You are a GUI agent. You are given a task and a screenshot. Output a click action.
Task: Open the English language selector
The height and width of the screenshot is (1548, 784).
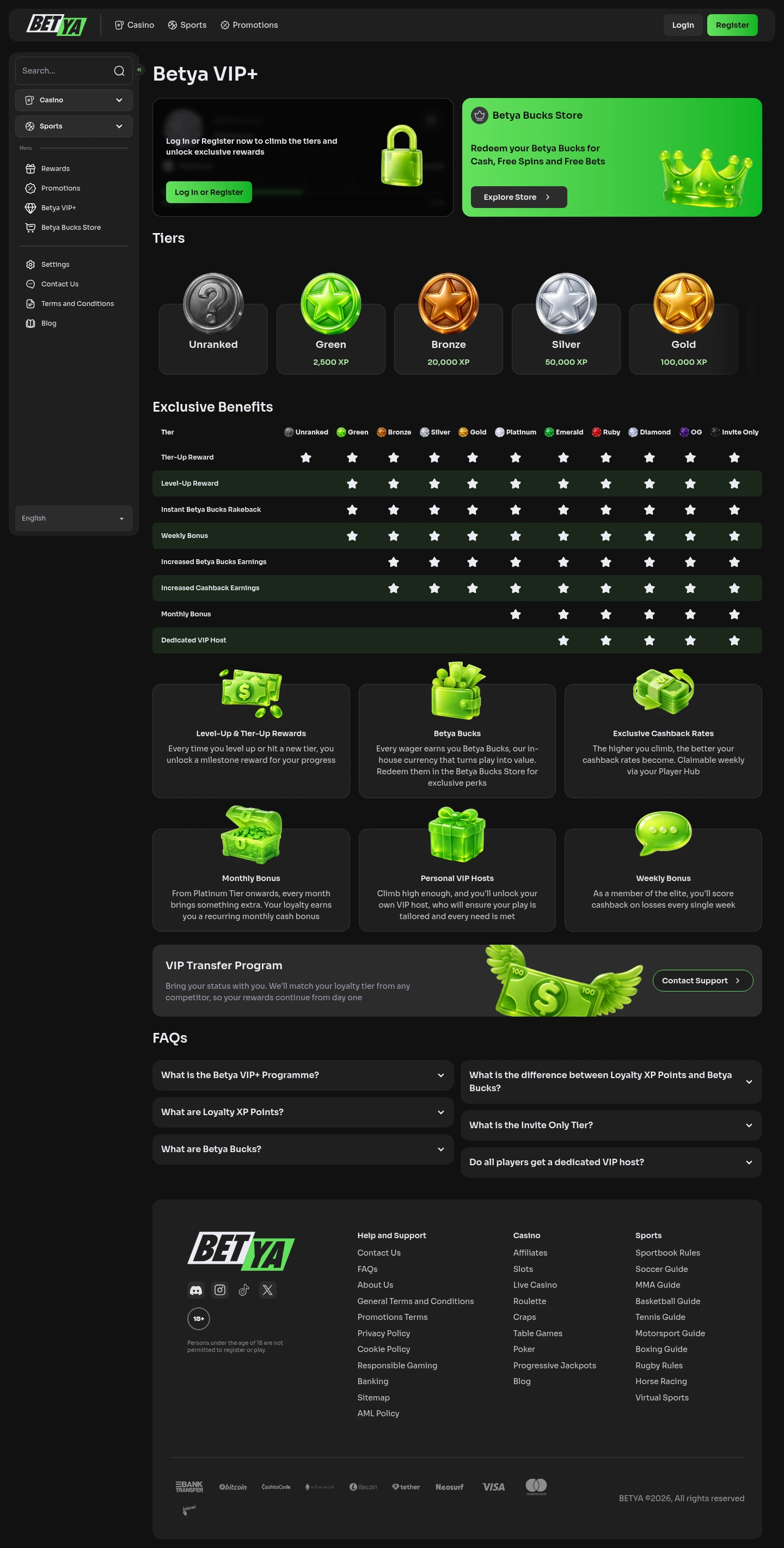coord(74,518)
